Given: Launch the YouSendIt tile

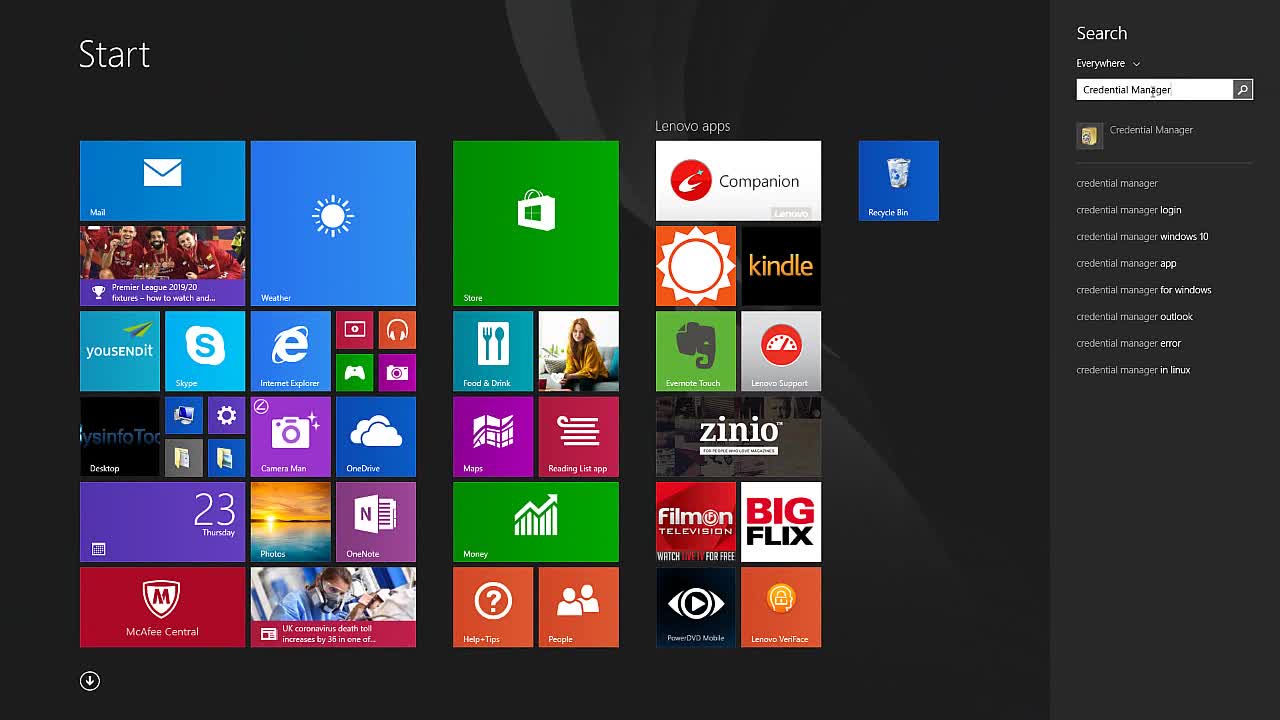Looking at the screenshot, I should (x=120, y=351).
